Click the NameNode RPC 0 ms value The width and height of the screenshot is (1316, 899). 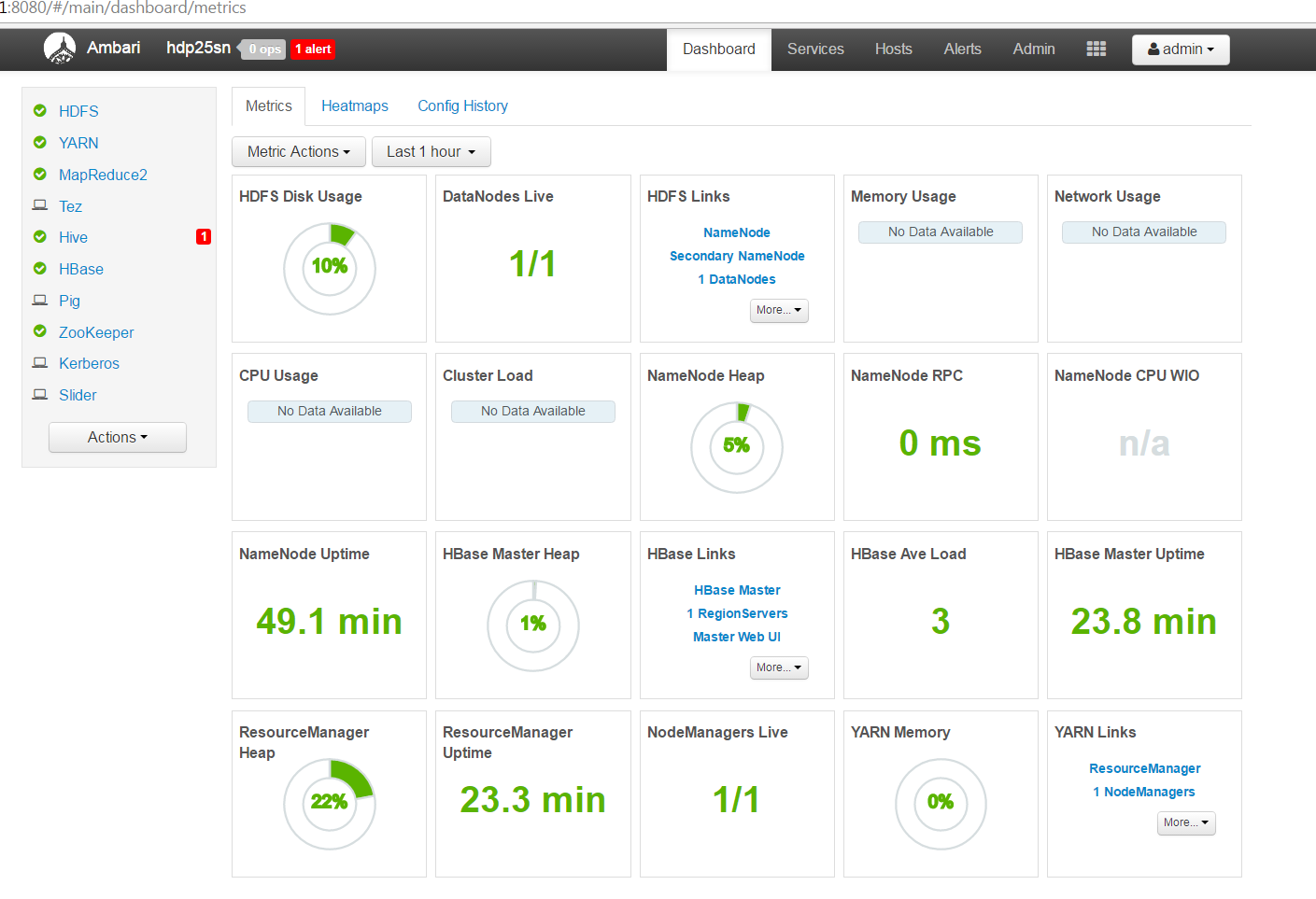tap(941, 443)
